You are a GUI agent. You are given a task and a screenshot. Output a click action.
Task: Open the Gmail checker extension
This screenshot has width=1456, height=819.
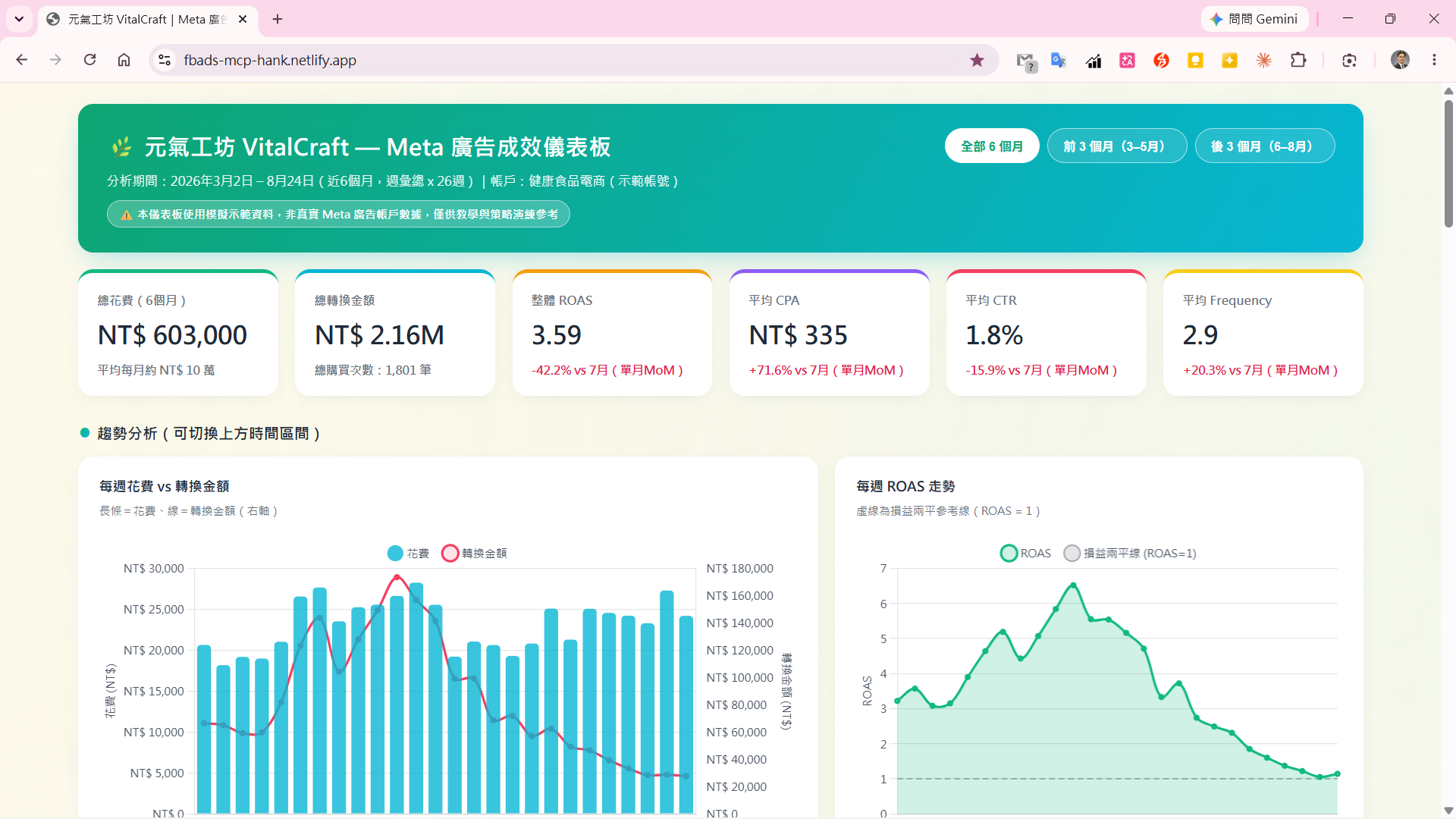pyautogui.click(x=1025, y=61)
